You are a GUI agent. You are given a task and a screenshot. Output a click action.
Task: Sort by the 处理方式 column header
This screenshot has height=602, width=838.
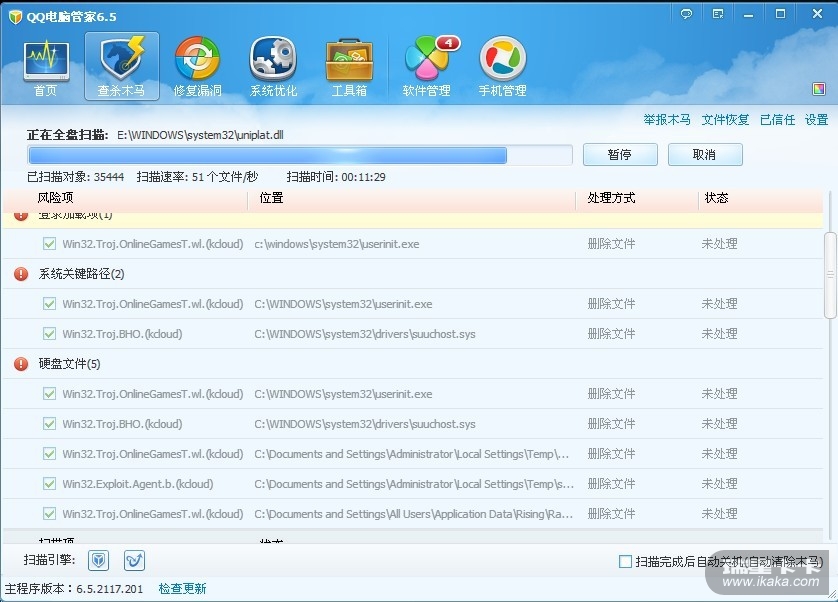pyautogui.click(x=611, y=198)
